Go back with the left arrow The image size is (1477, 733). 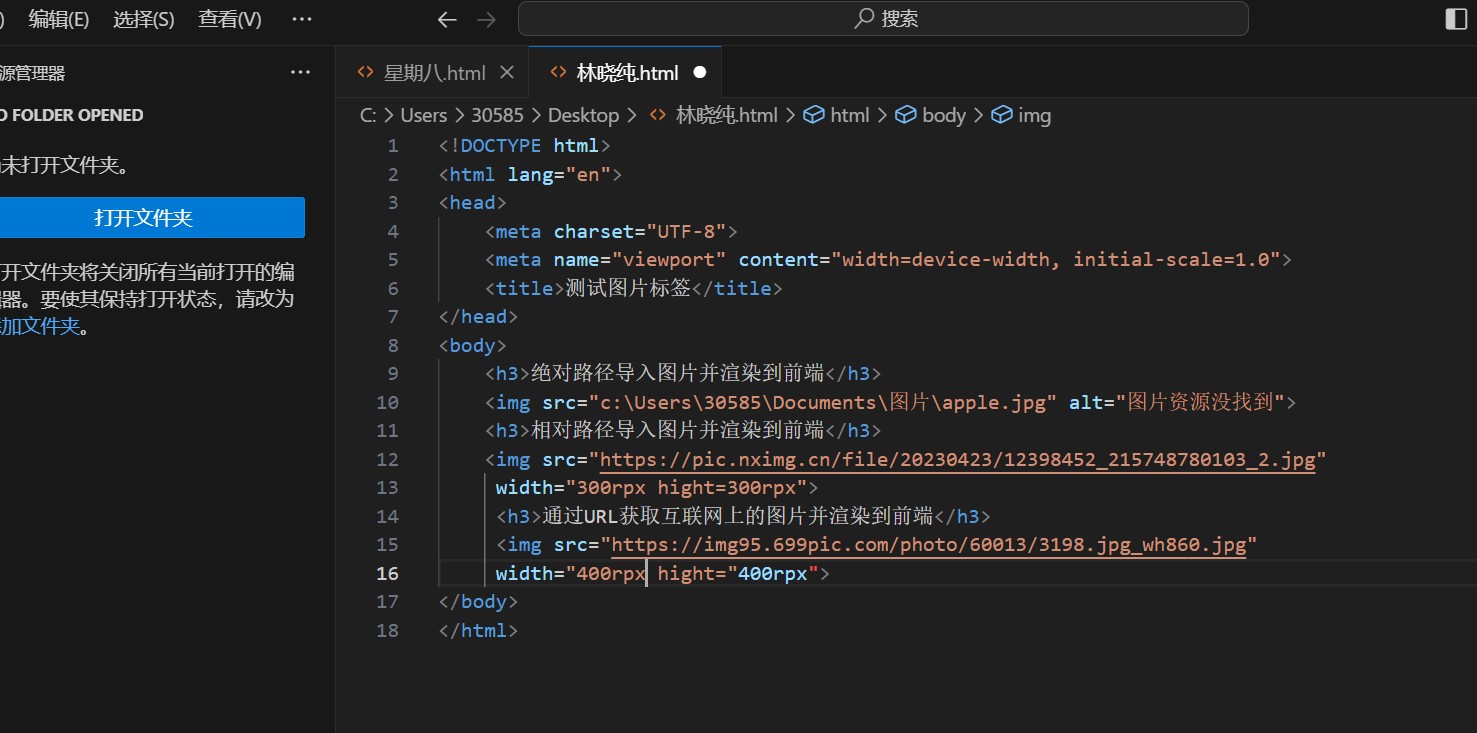click(x=447, y=19)
